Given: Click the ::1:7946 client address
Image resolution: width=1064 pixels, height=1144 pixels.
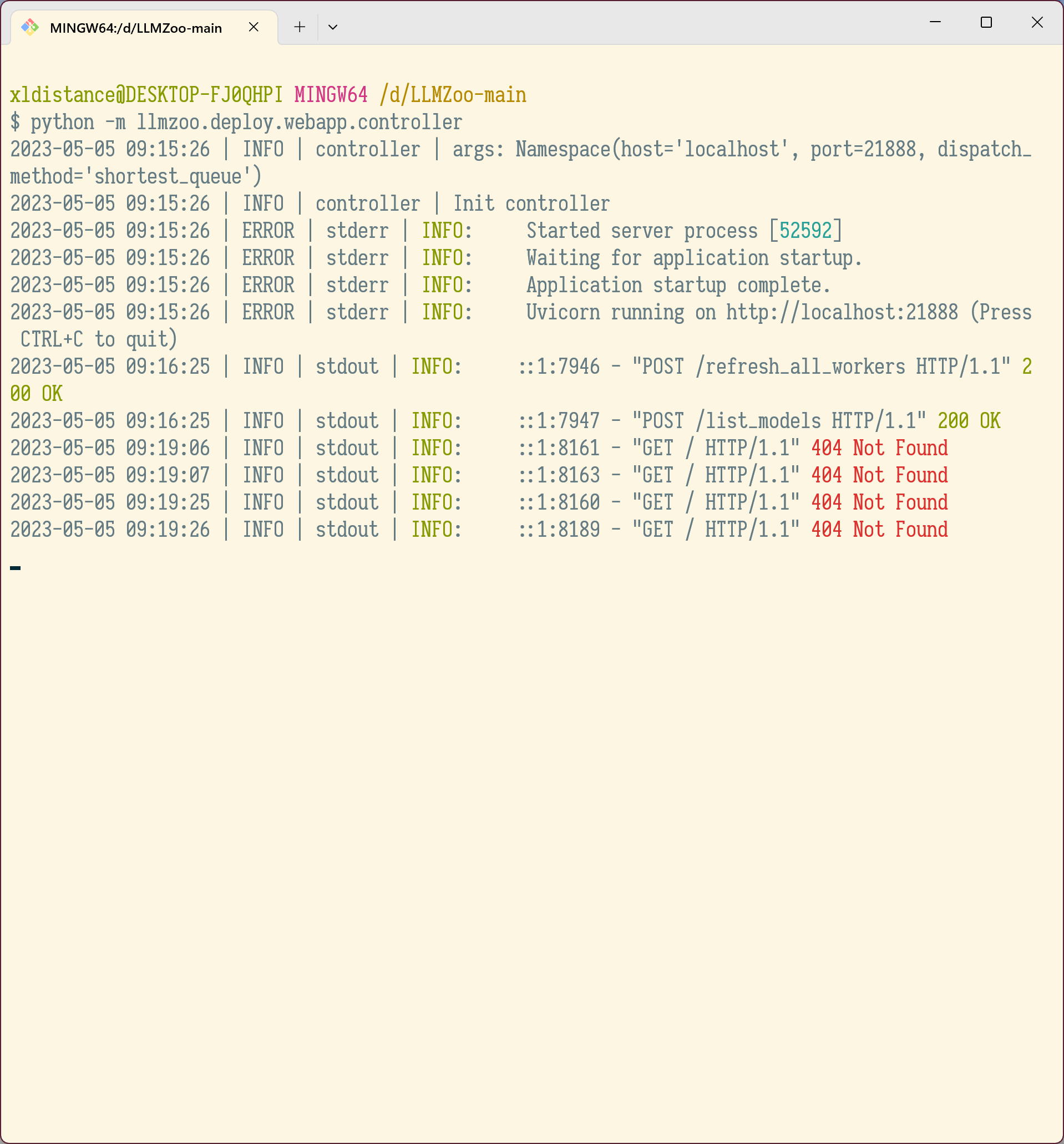Looking at the screenshot, I should [x=559, y=367].
